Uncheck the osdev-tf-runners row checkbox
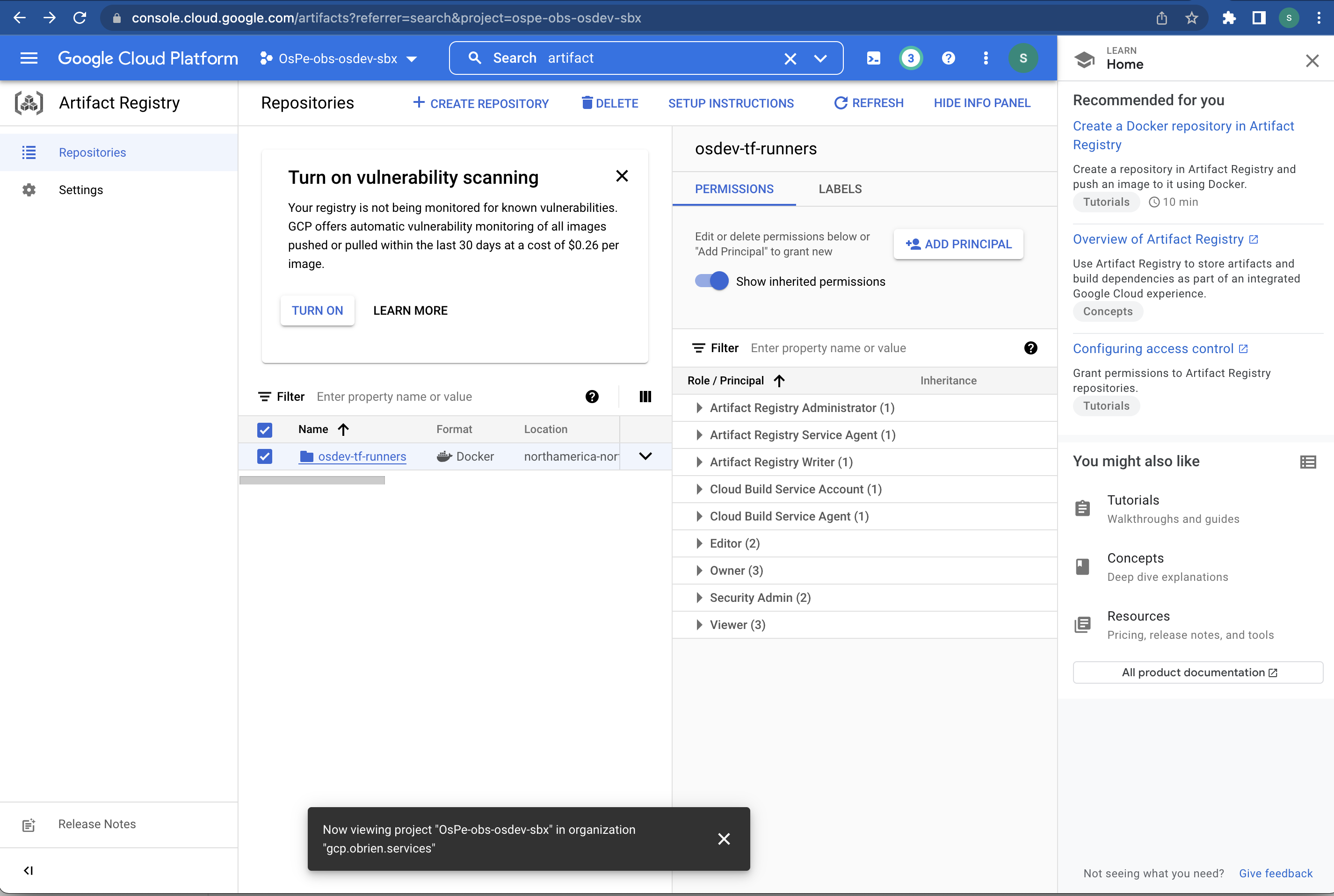Screen dimensions: 1334x896 (x=265, y=456)
